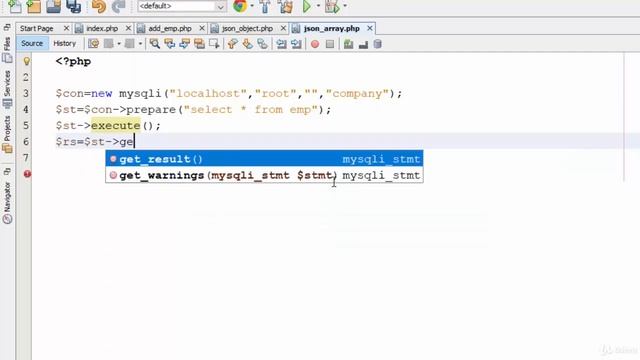Click the gray database cylinder icon

tap(378, 44)
